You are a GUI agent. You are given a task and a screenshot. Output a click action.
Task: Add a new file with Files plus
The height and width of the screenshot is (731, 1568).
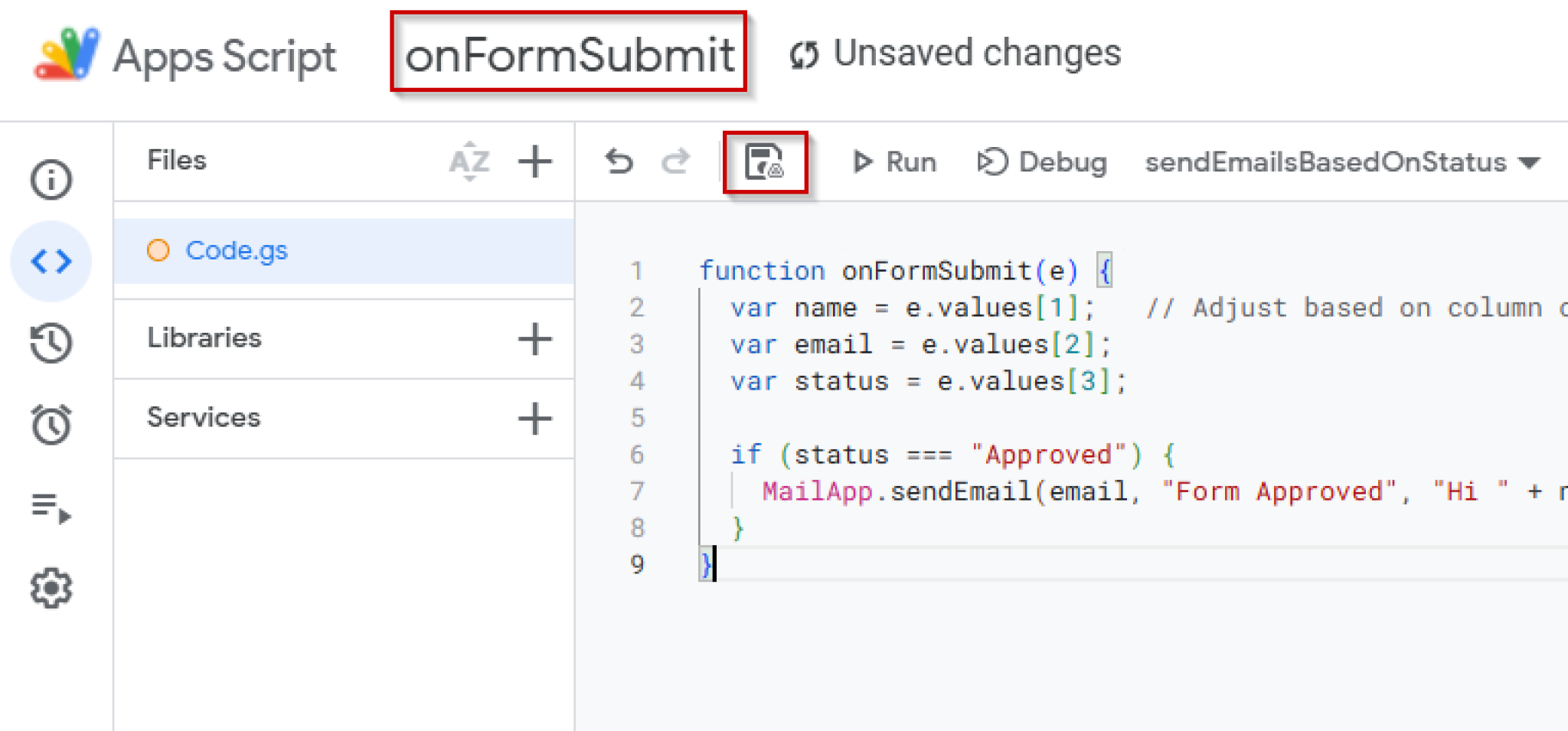[534, 162]
